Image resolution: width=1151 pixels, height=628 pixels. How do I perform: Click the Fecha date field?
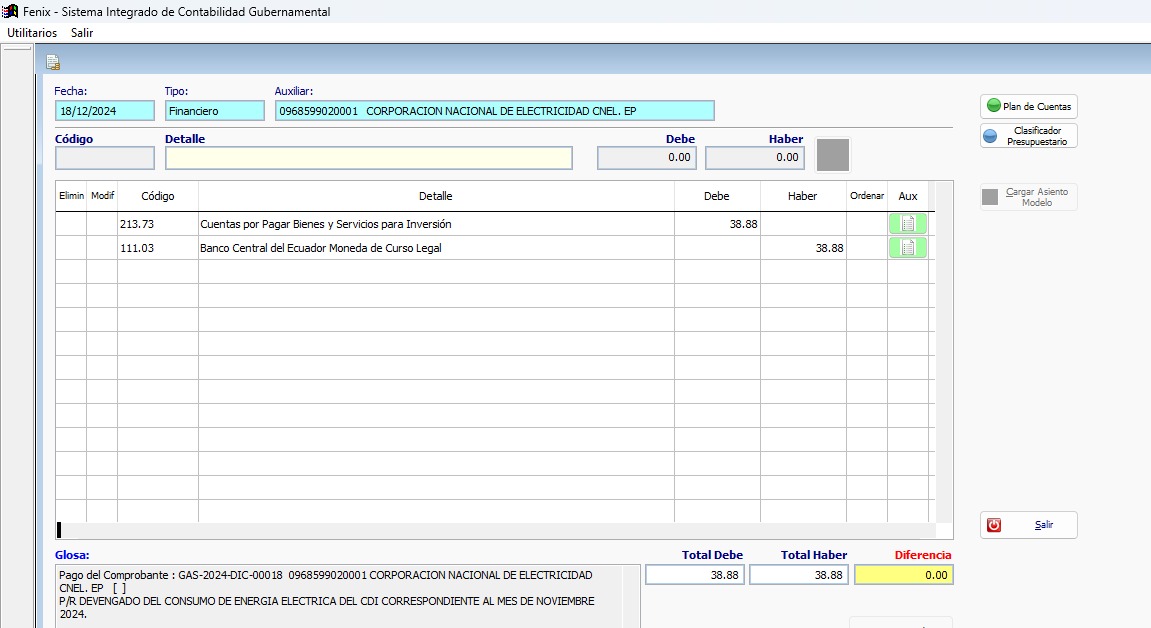pos(105,111)
